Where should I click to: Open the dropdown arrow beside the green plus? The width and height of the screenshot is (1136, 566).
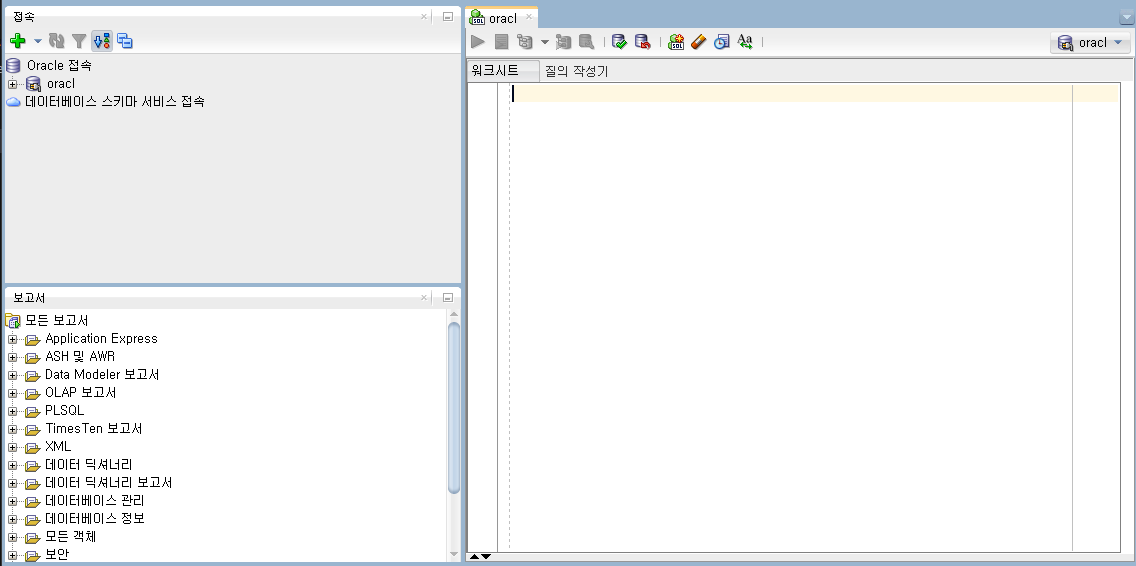(x=38, y=41)
